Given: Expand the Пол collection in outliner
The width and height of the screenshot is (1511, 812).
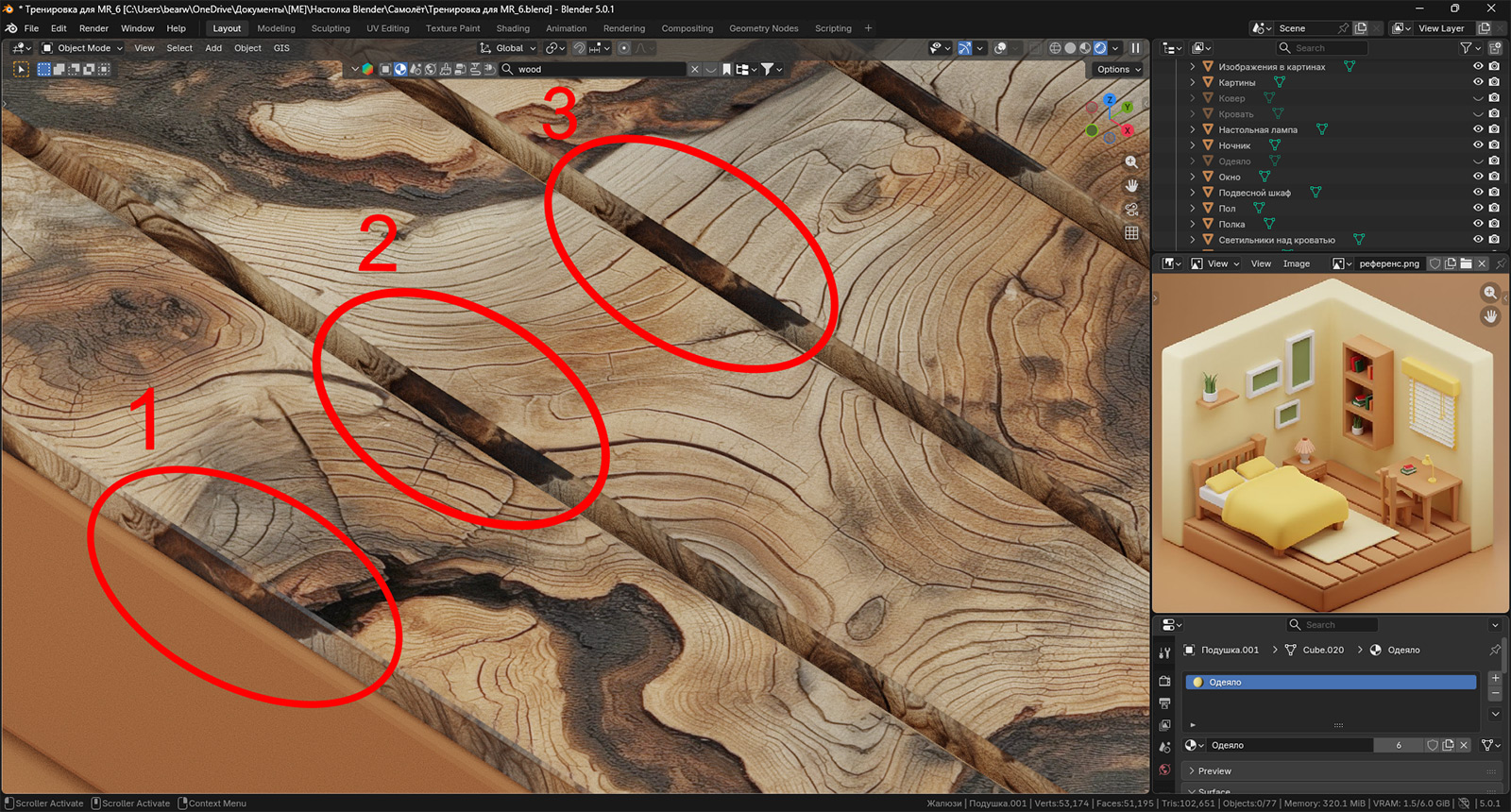Looking at the screenshot, I should [1193, 209].
